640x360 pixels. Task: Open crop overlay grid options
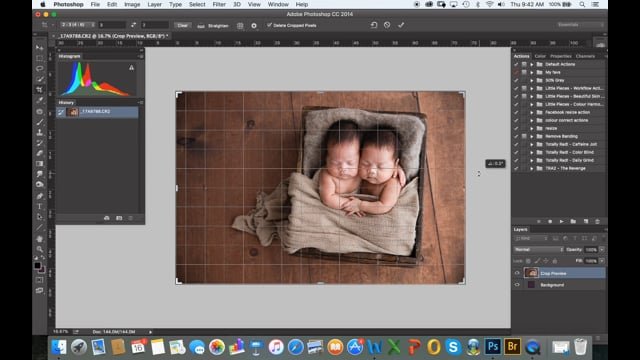(240, 25)
